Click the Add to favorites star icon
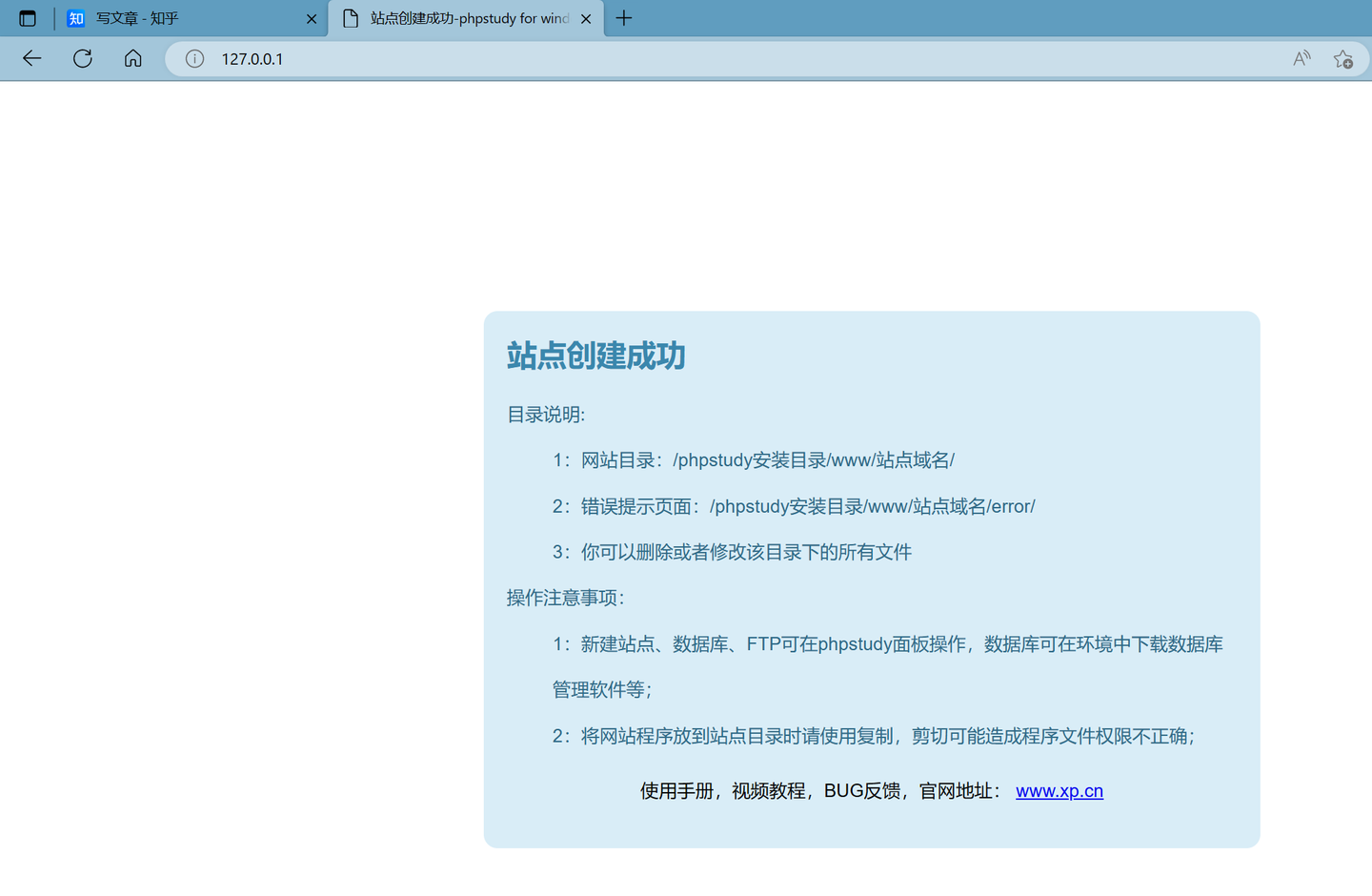Image resolution: width=1372 pixels, height=896 pixels. click(x=1343, y=58)
